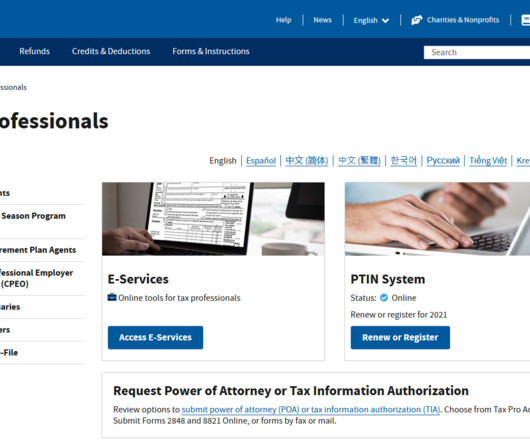Open the Forms & Instructions menu
This screenshot has width=530, height=442.
[x=211, y=51]
